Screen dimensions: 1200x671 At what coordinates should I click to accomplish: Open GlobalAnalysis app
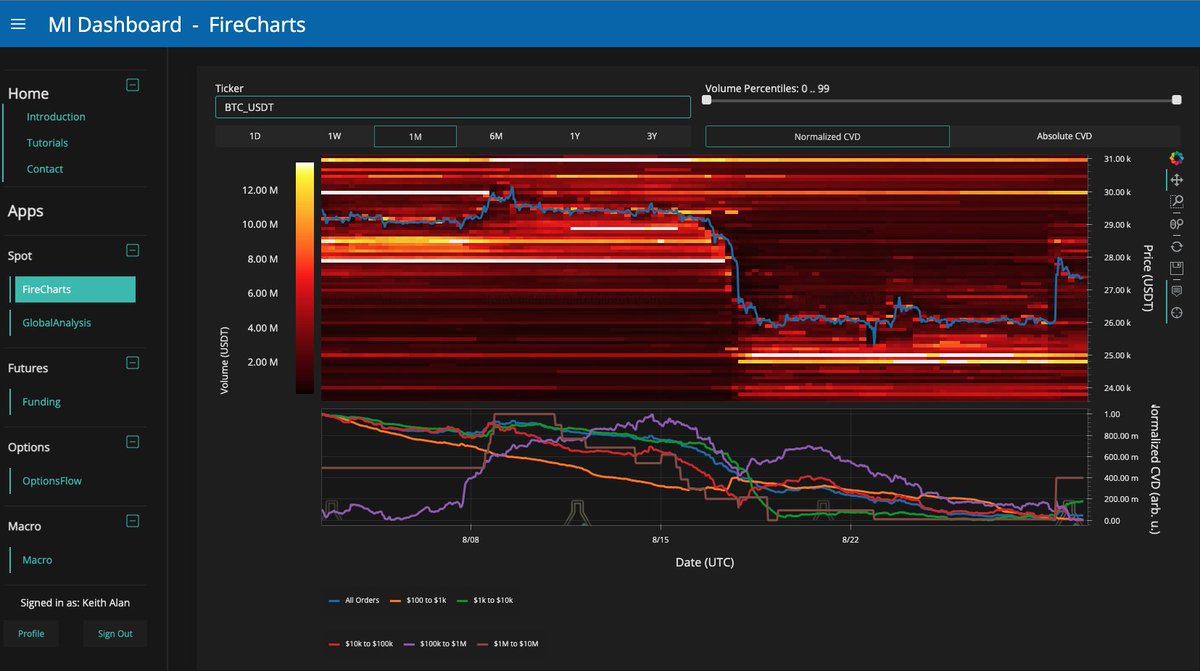56,323
